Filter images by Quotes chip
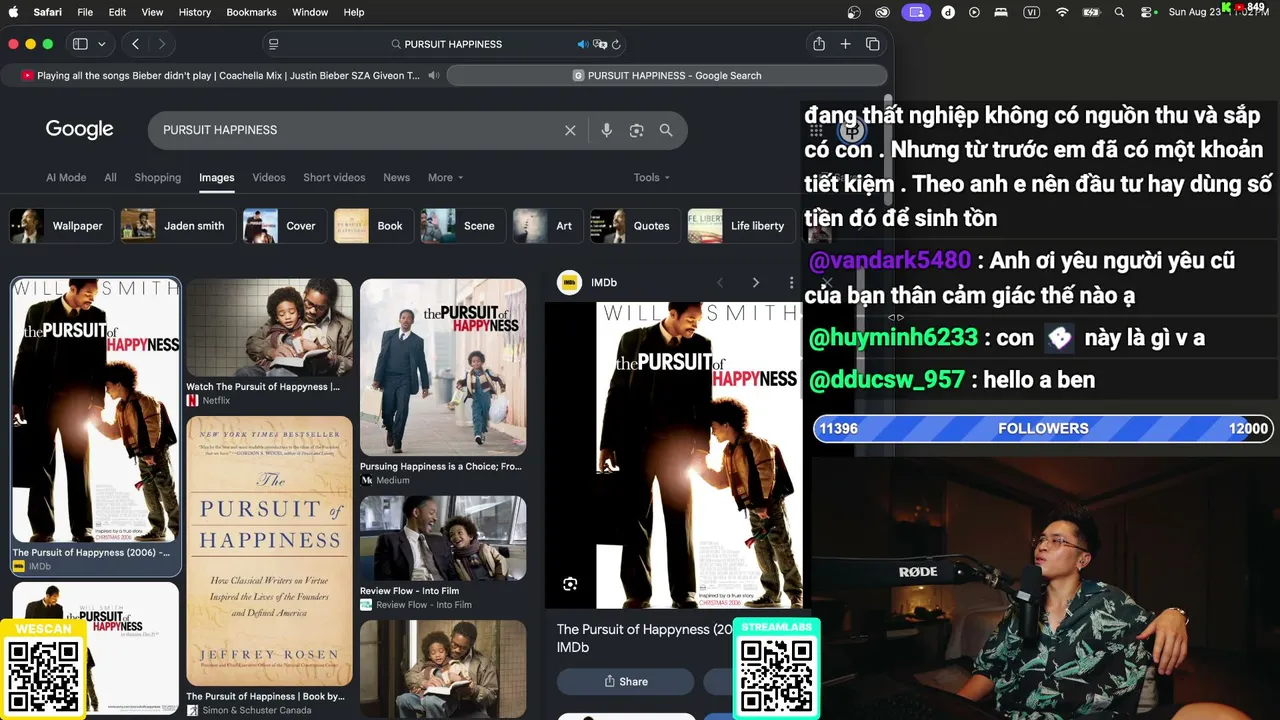Image resolution: width=1280 pixels, height=720 pixels. coord(635,226)
